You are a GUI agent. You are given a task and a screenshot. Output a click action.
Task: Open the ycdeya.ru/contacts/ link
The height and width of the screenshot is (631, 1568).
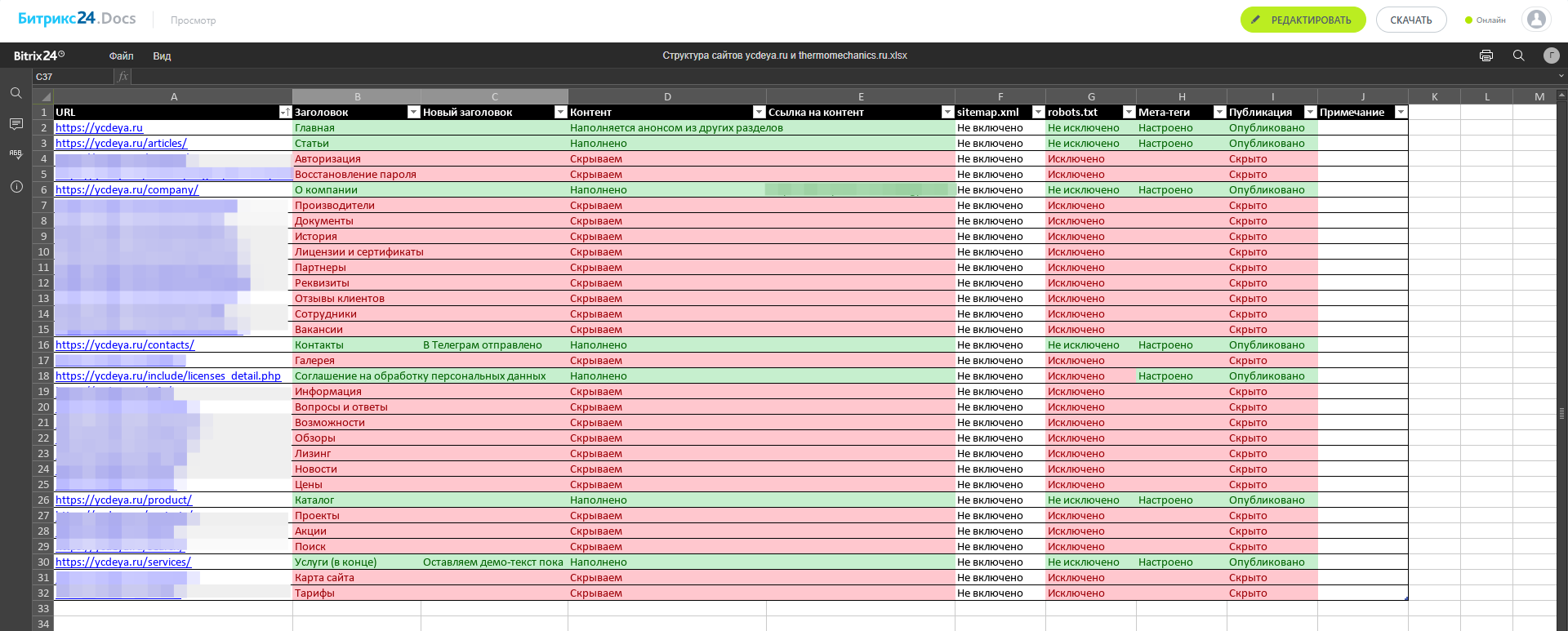pos(125,345)
